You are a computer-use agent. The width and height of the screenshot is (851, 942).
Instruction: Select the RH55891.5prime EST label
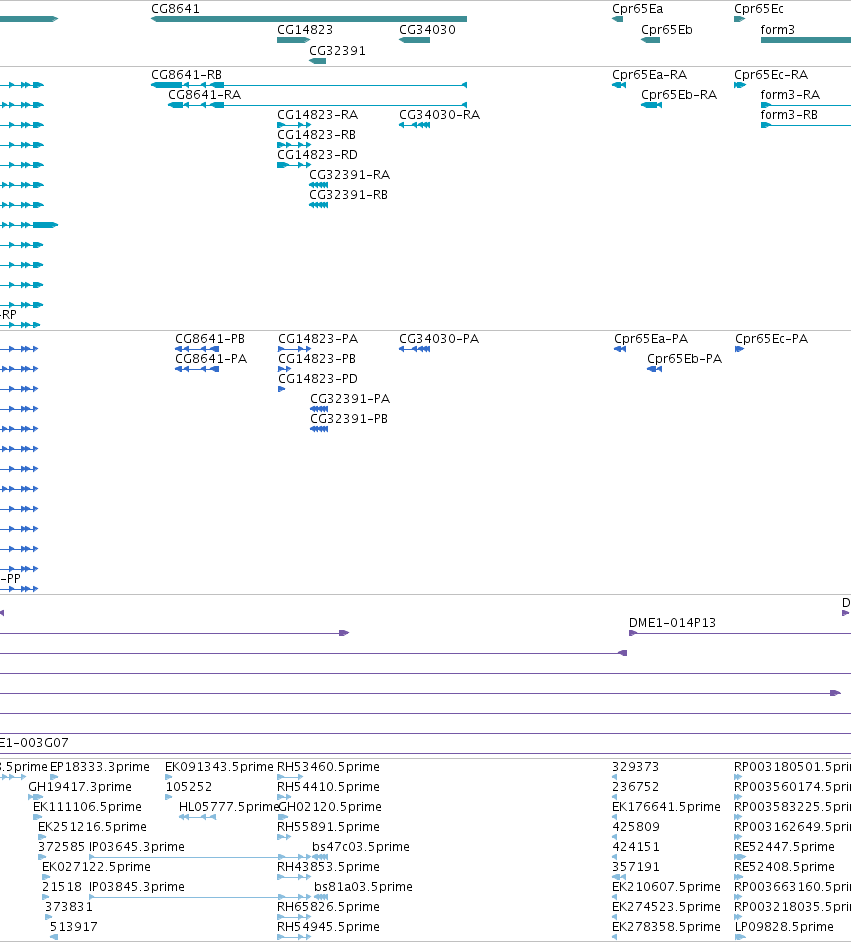pyautogui.click(x=328, y=827)
